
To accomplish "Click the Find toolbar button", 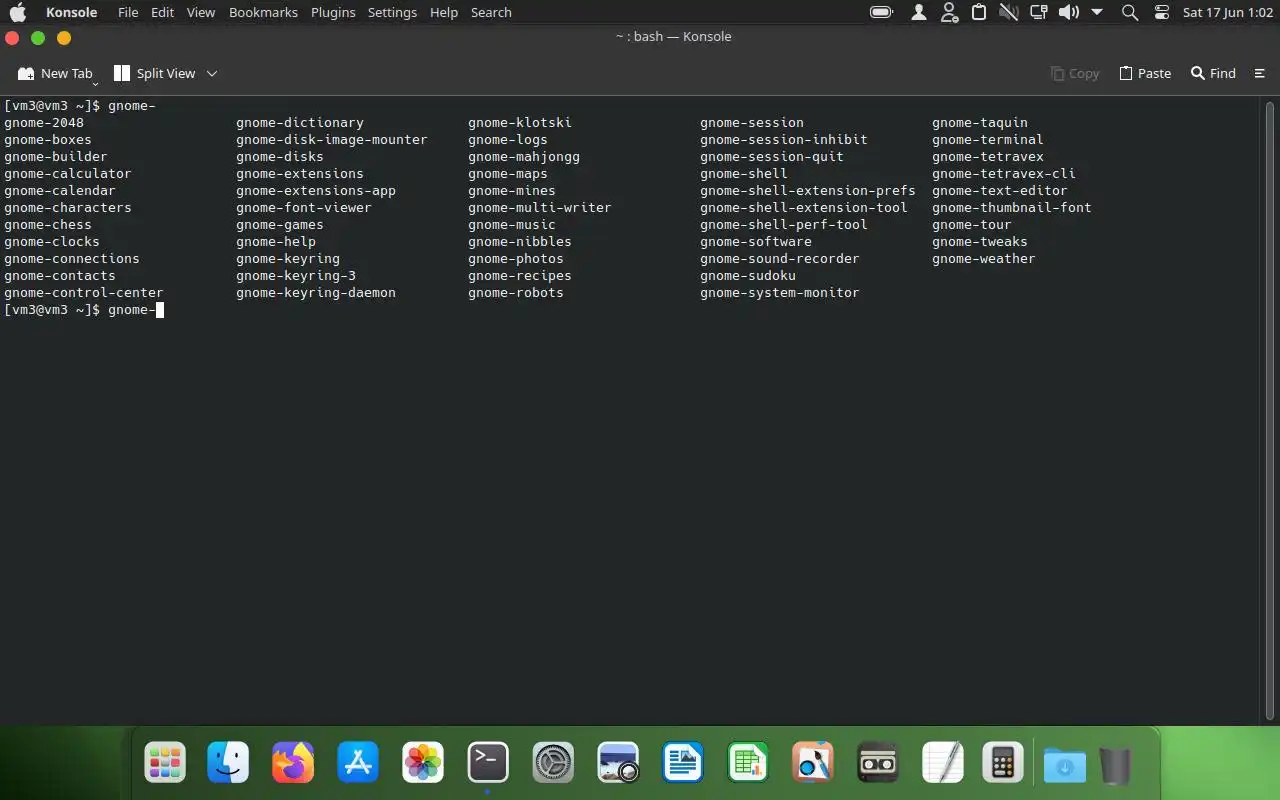I will coord(1213,73).
